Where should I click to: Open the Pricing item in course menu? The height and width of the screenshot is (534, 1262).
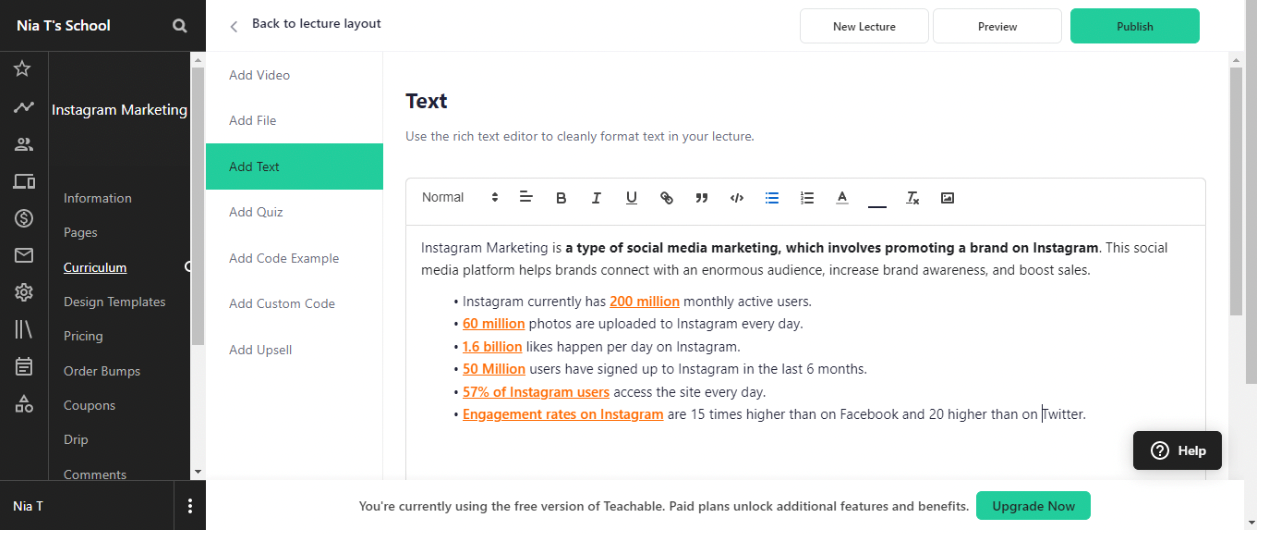pyautogui.click(x=83, y=336)
